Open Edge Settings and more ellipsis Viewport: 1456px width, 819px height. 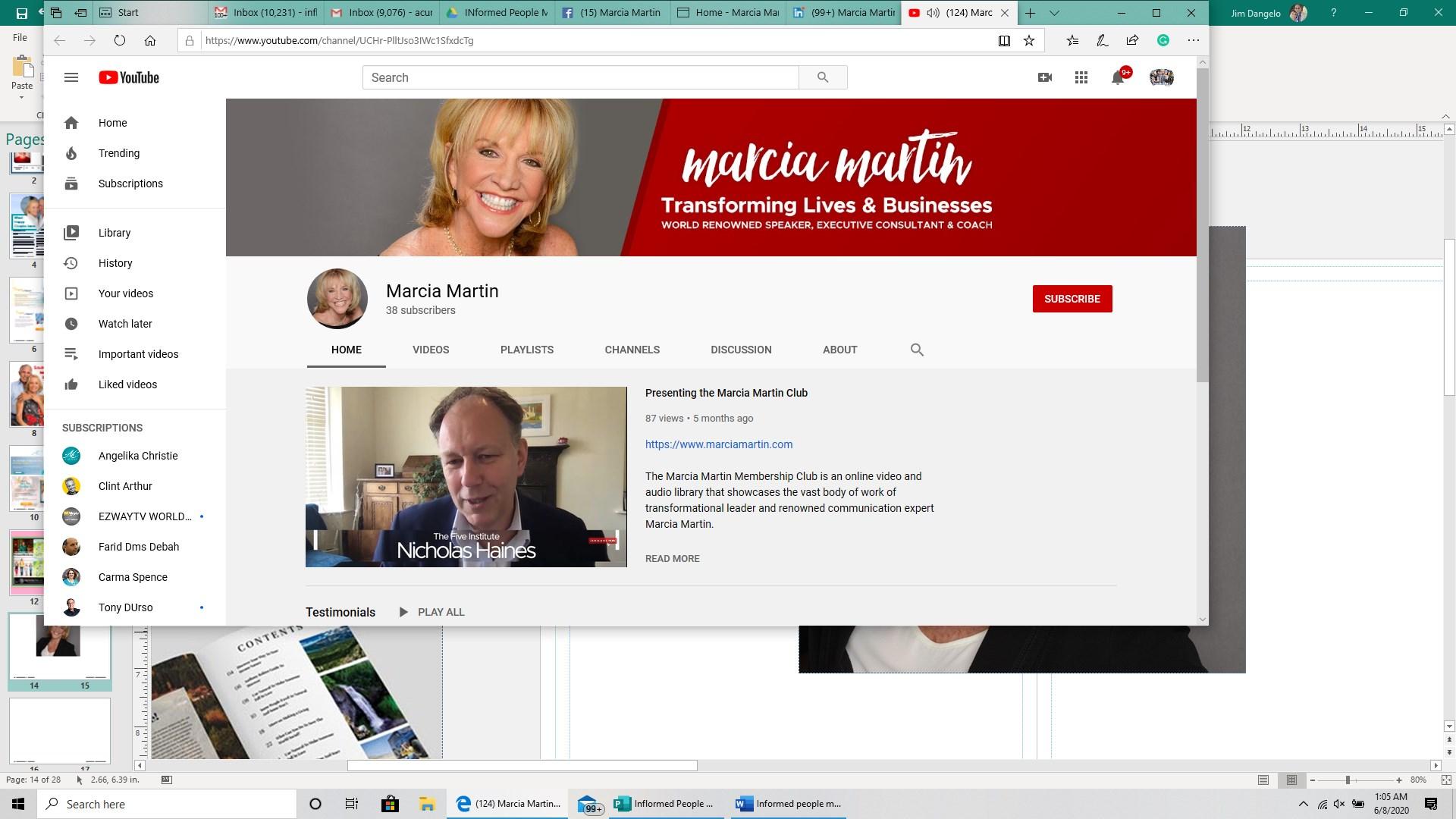point(1194,40)
